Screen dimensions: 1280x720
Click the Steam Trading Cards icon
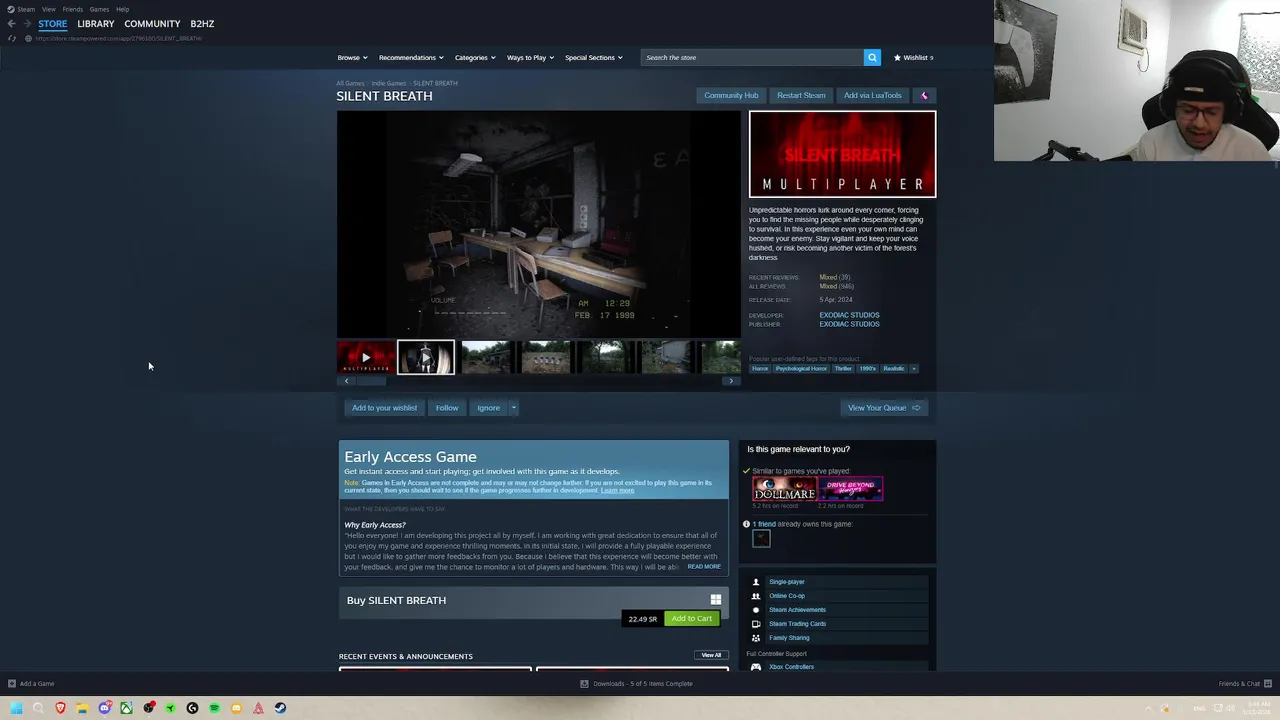[756, 624]
